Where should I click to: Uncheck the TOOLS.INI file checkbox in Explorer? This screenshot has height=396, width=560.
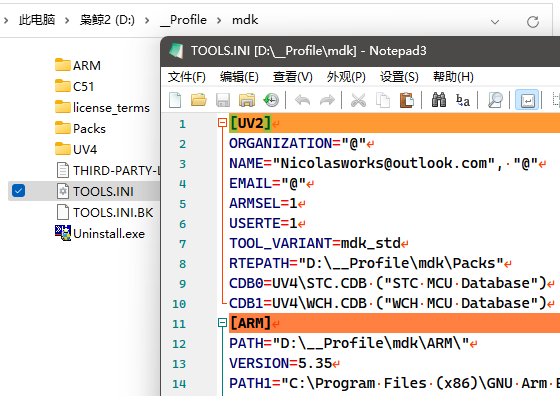18,191
